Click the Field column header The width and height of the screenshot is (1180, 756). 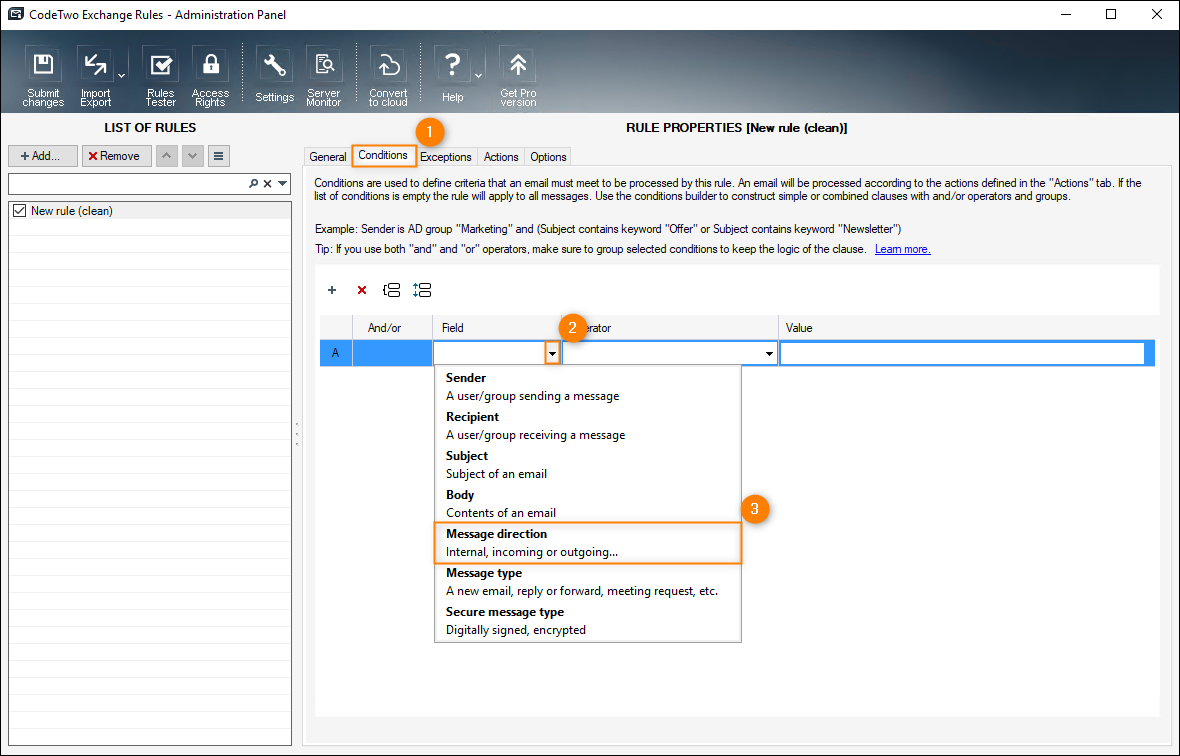click(497, 328)
